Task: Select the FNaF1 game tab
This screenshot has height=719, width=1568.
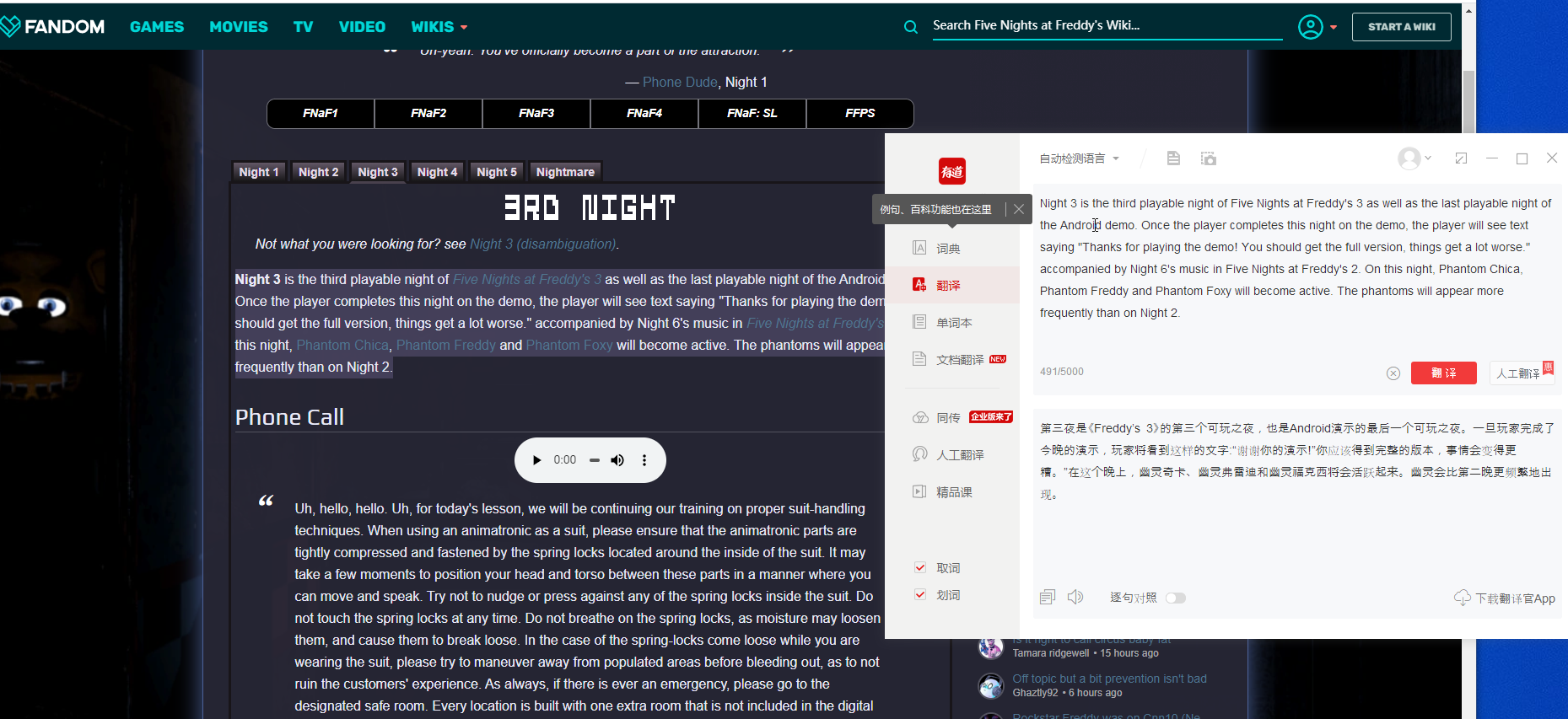Action: point(321,113)
